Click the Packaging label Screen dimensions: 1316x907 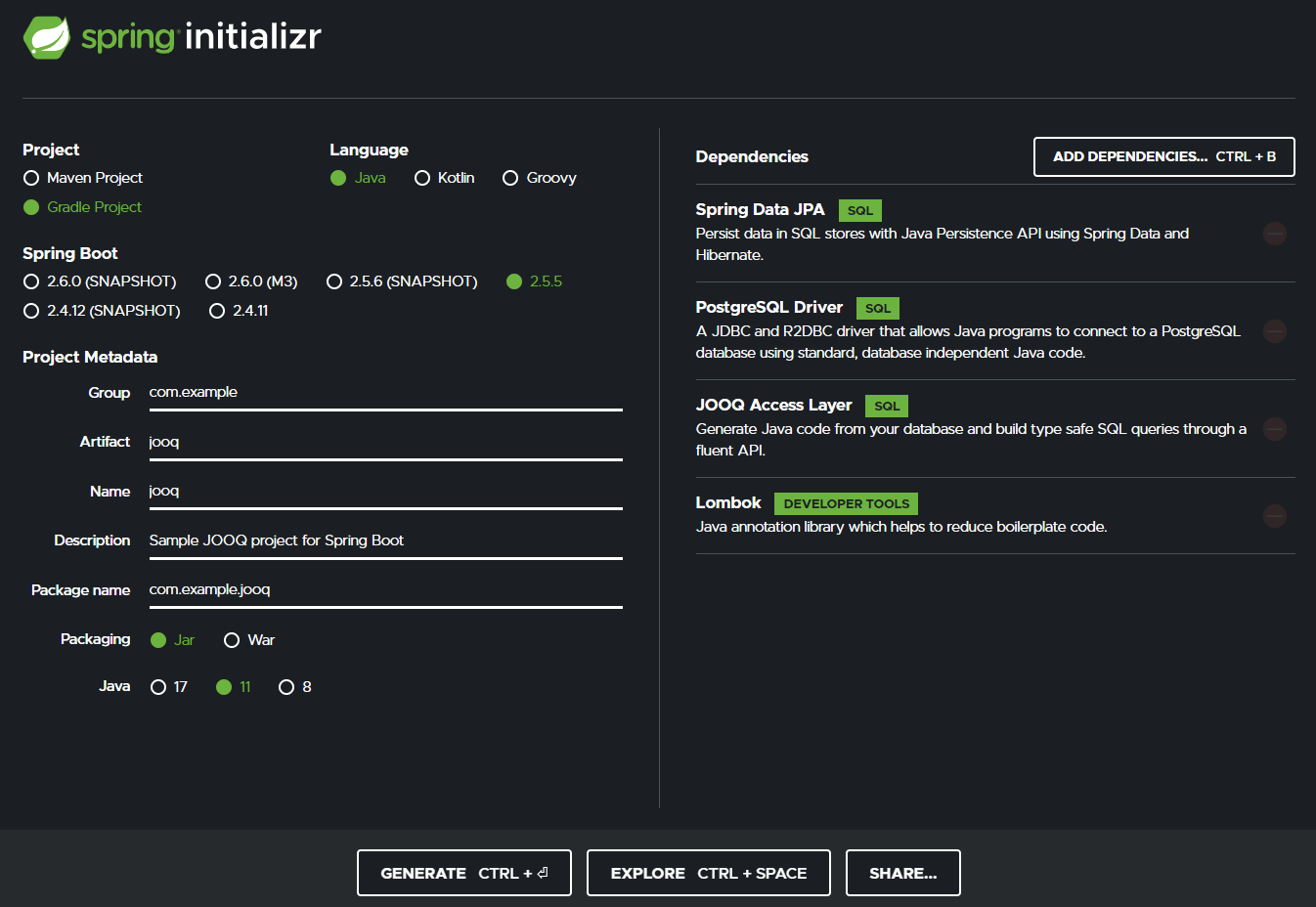tap(95, 639)
